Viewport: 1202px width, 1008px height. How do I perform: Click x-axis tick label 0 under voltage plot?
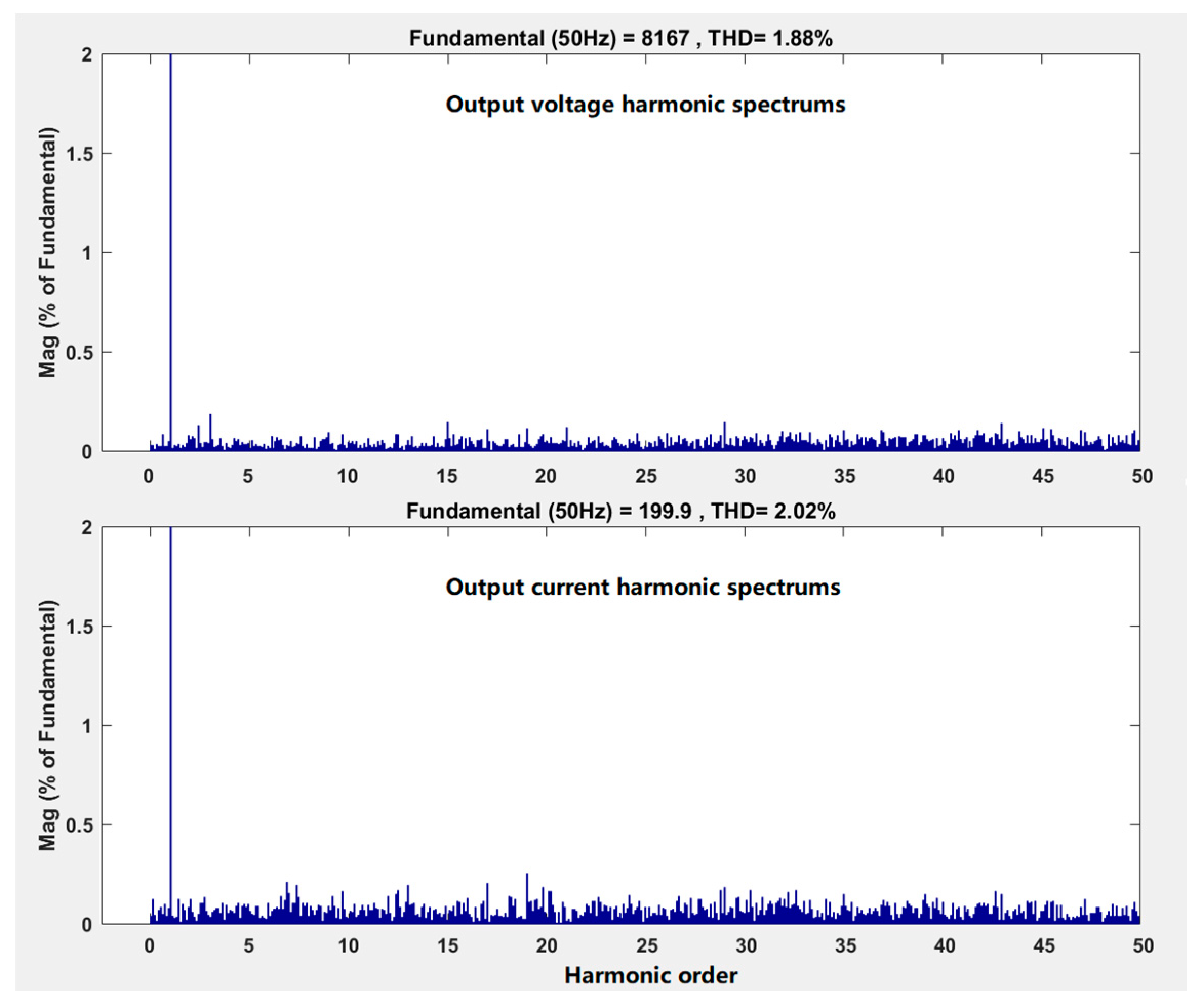[x=149, y=476]
